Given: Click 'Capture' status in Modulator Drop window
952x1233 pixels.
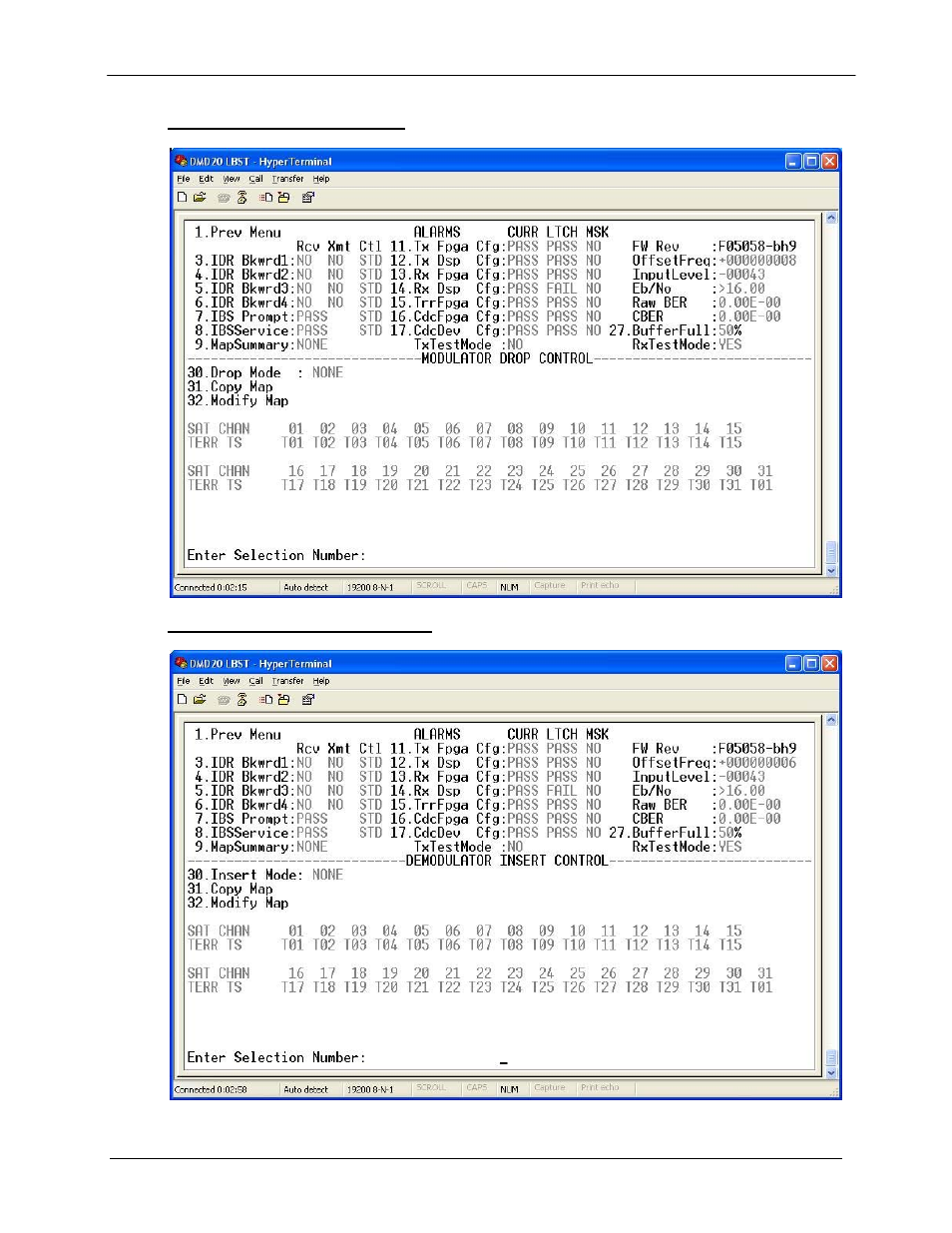Looking at the screenshot, I should [550, 586].
